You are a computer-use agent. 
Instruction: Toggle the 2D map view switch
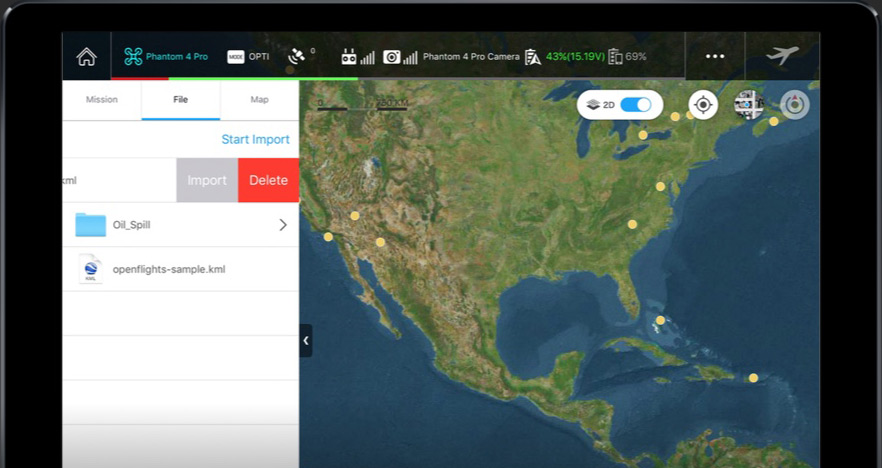click(x=636, y=105)
